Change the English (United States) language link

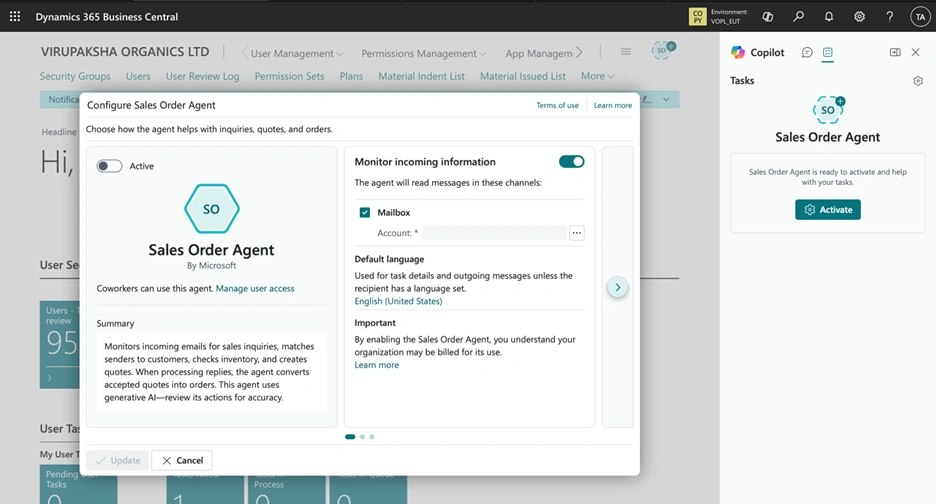click(398, 301)
